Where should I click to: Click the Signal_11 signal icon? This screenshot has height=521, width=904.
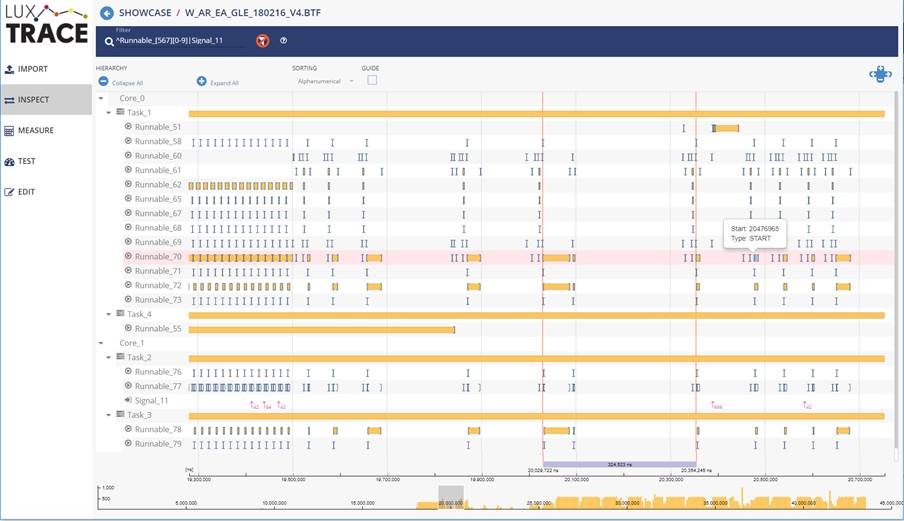128,400
